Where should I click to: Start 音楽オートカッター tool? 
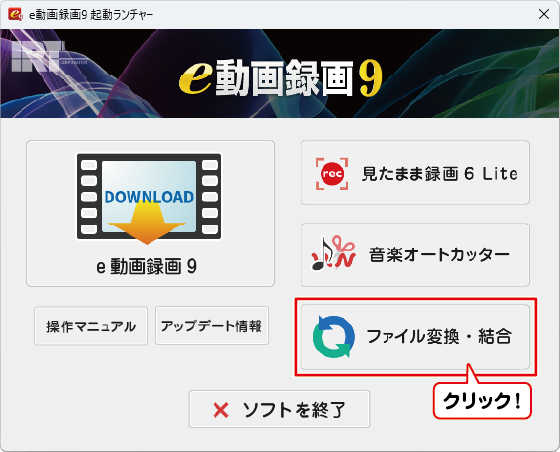(439, 255)
